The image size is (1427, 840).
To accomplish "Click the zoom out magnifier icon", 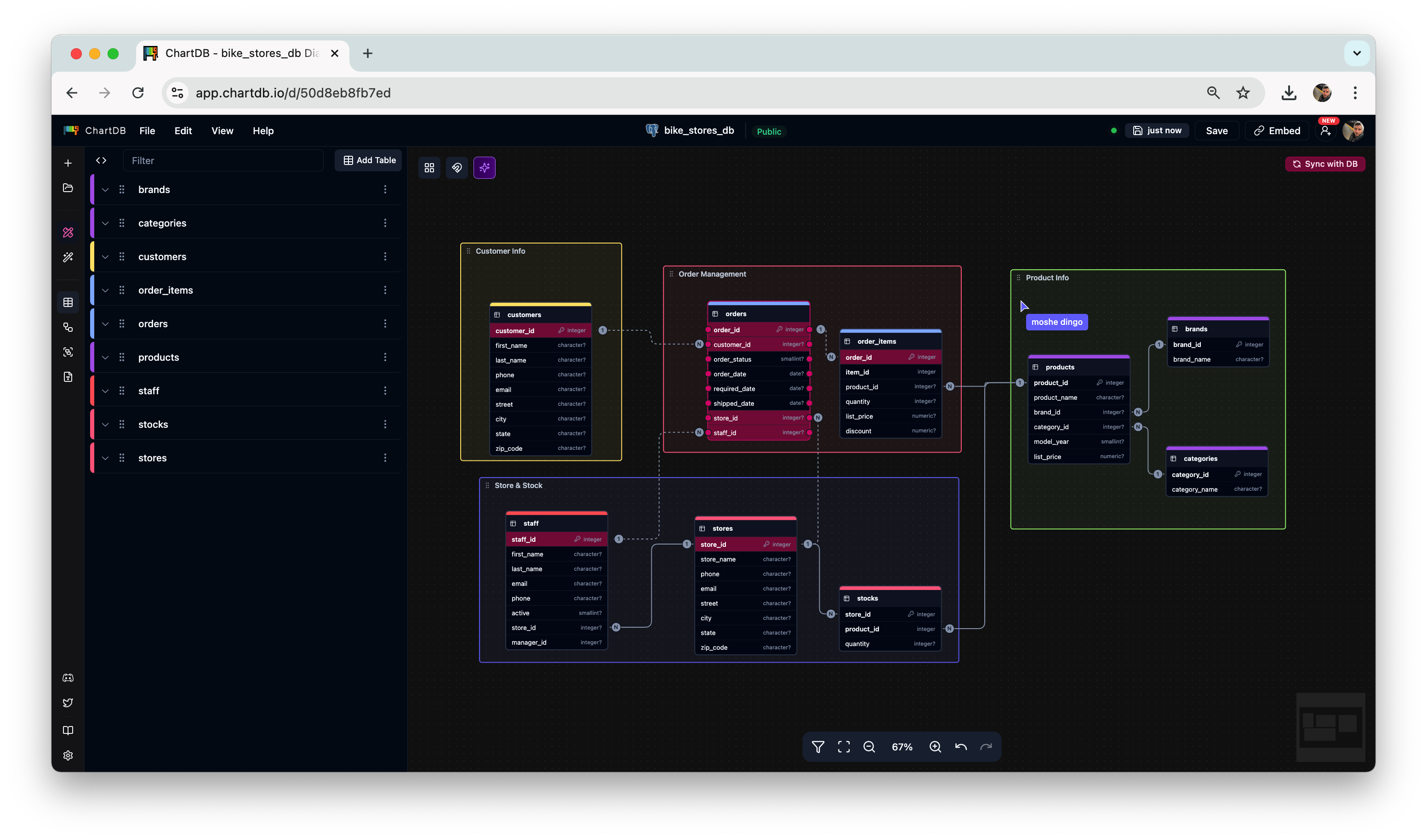I will (868, 747).
